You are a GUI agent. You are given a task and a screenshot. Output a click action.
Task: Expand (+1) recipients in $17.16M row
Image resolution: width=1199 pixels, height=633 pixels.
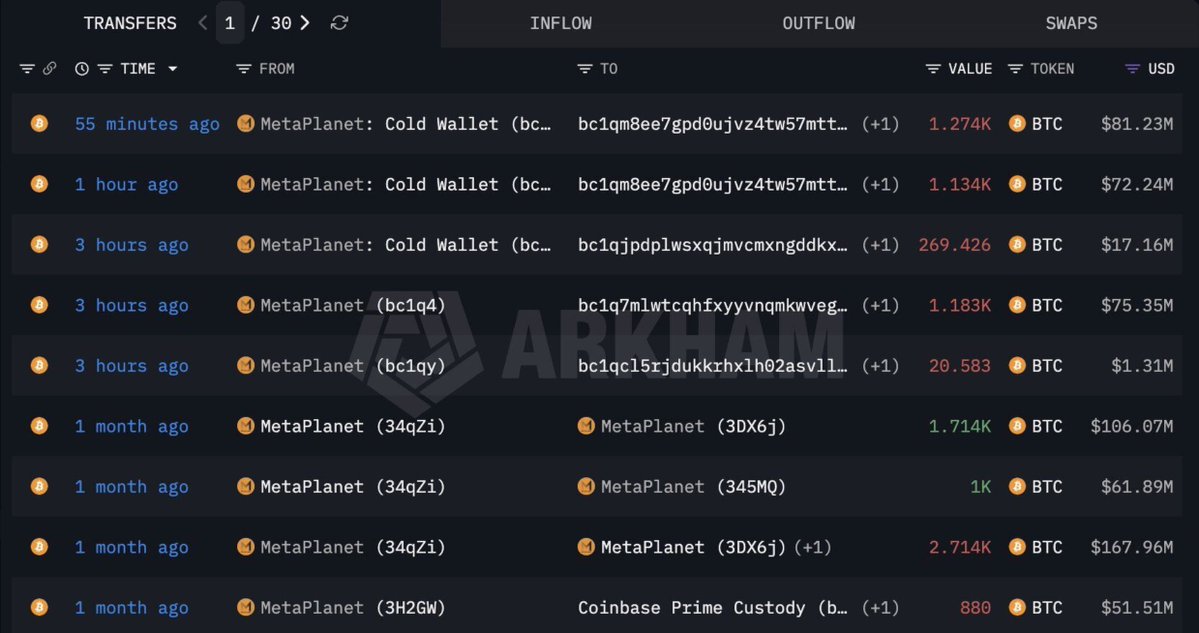coord(880,245)
